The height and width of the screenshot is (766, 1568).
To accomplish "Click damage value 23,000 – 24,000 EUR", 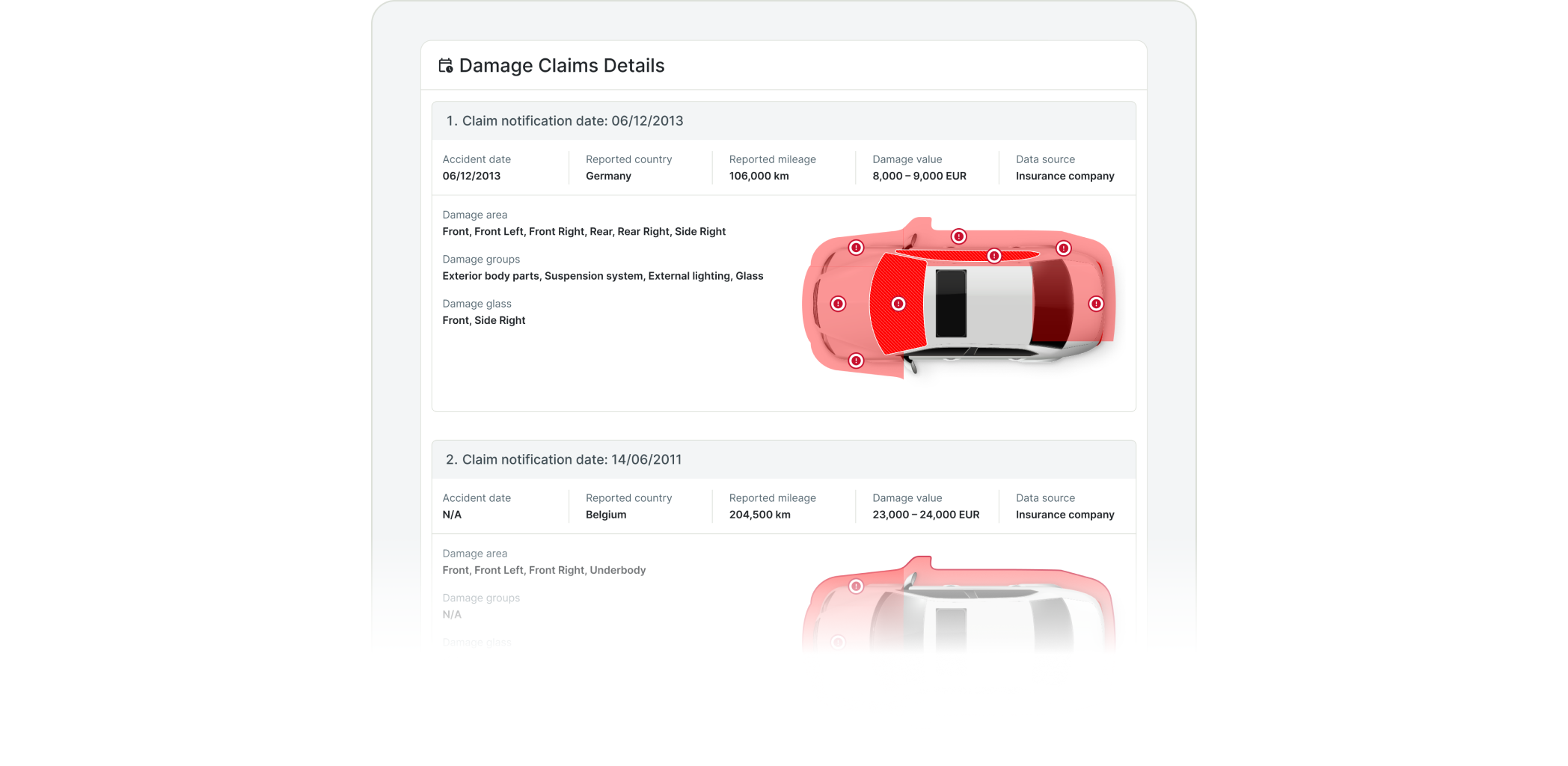I will pyautogui.click(x=925, y=515).
